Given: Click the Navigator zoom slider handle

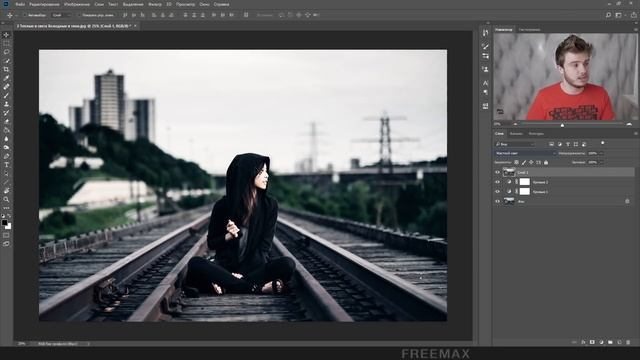Looking at the screenshot, I should click(x=562, y=124).
